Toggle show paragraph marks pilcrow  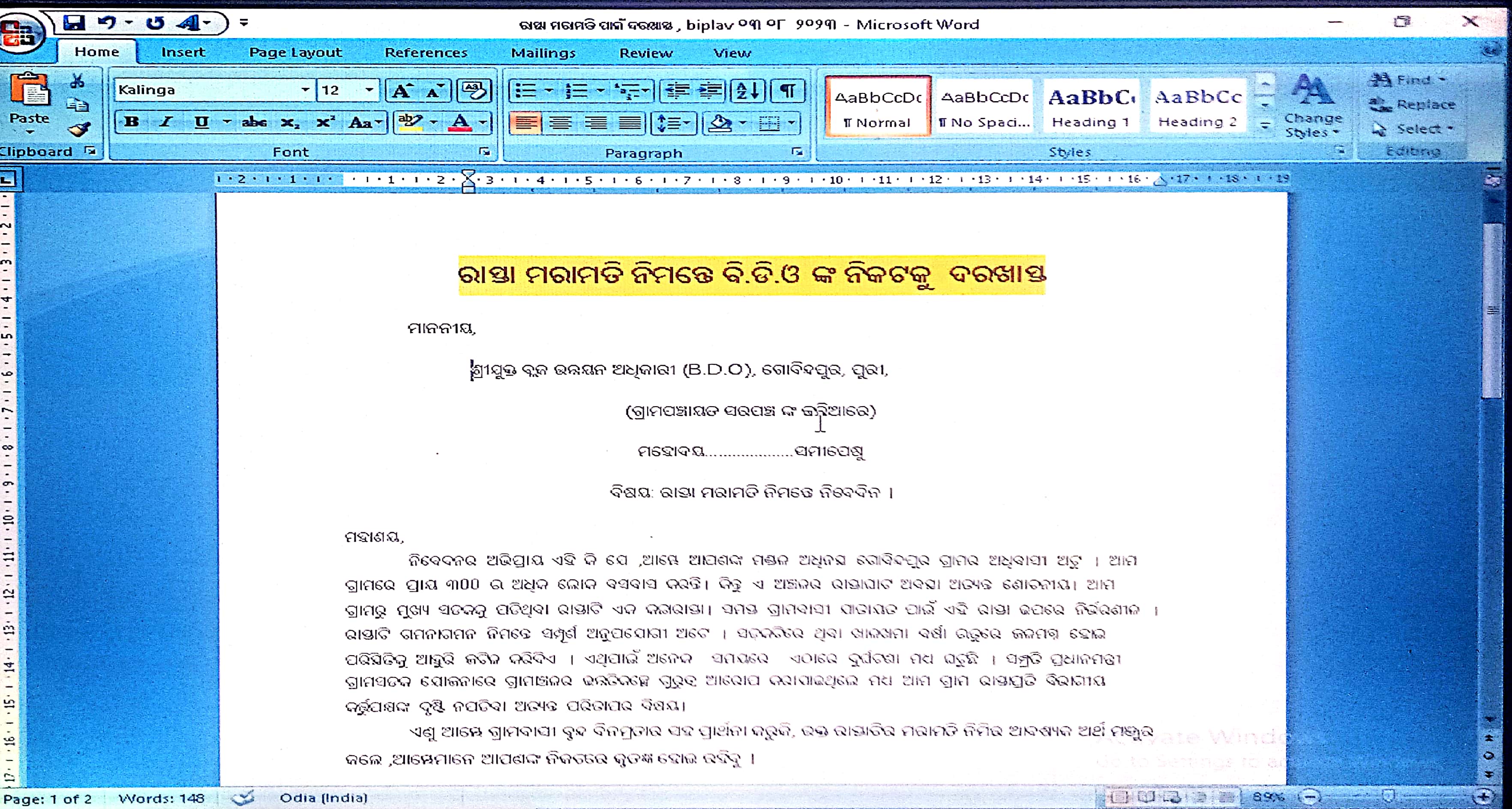(x=787, y=91)
